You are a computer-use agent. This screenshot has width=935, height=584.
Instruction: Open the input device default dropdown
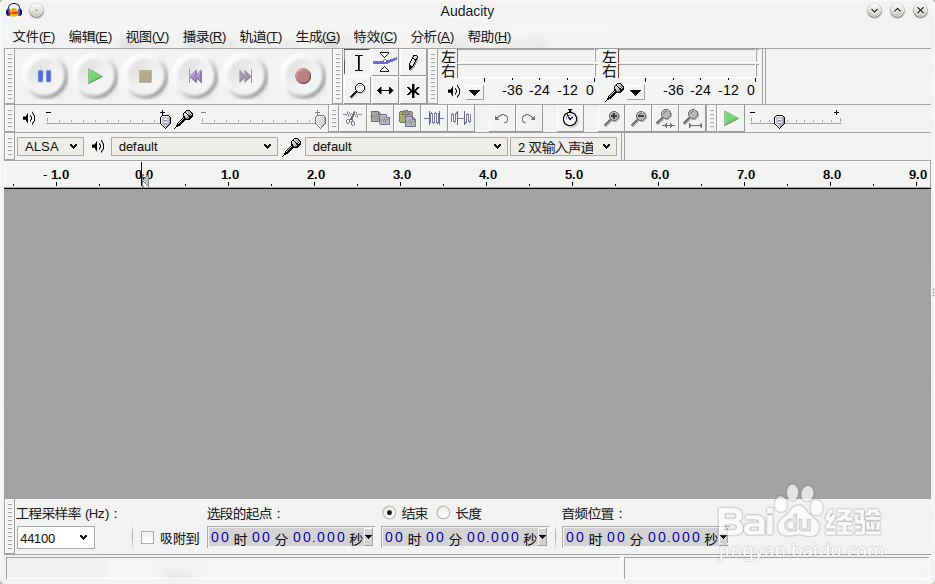(405, 147)
